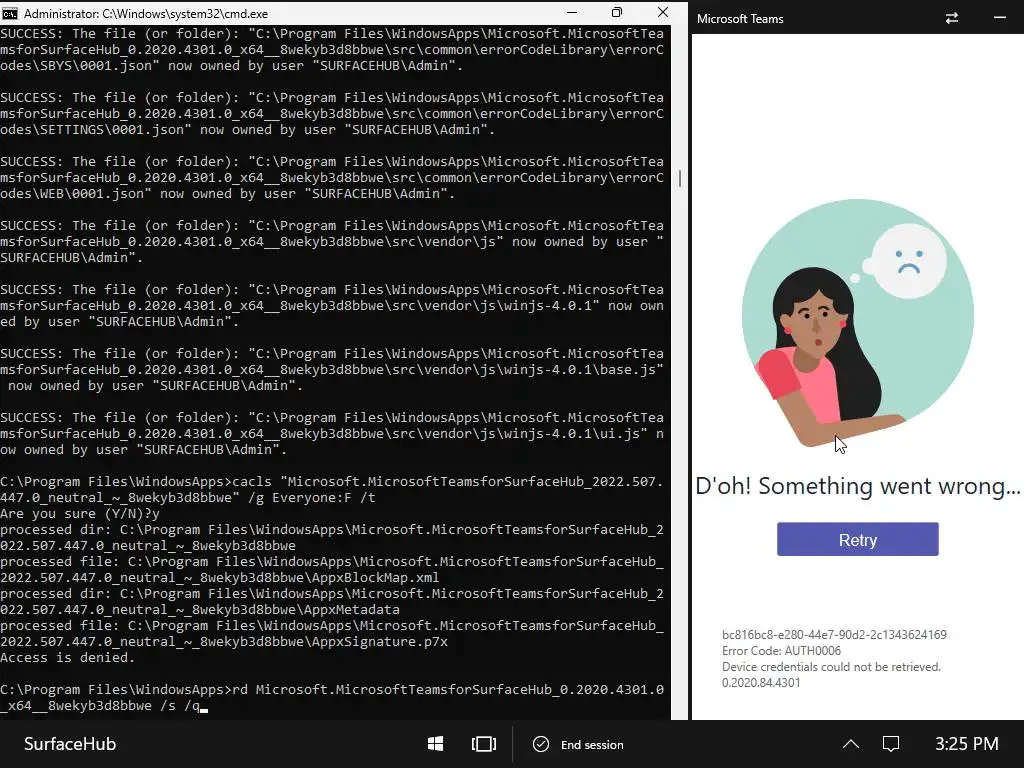This screenshot has width=1024, height=768.
Task: Click the sad face thought bubble illustration
Action: [x=908, y=261]
